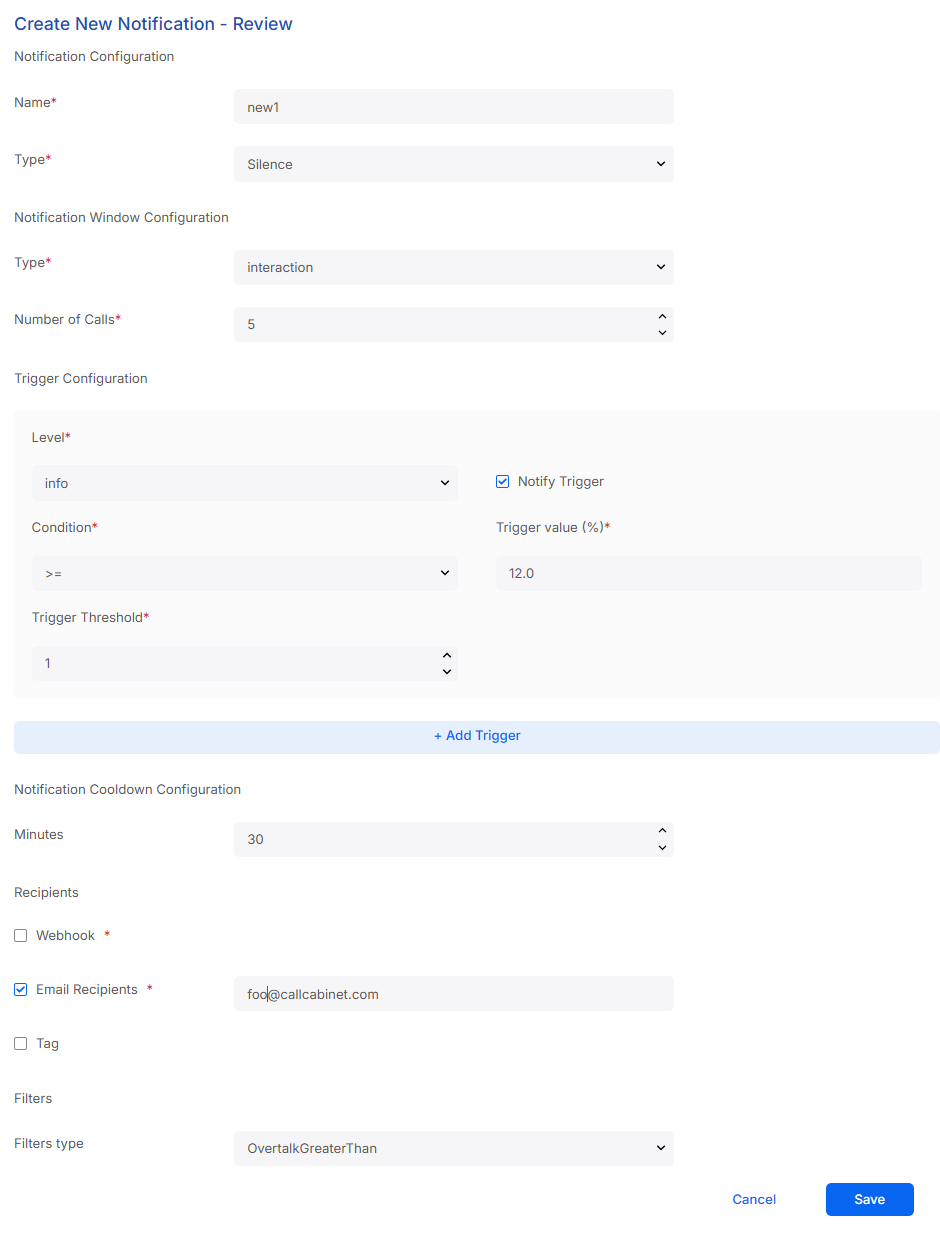Decrease Number of Calls with down arrow
Screen dimensions: 940x1243
pyautogui.click(x=662, y=332)
